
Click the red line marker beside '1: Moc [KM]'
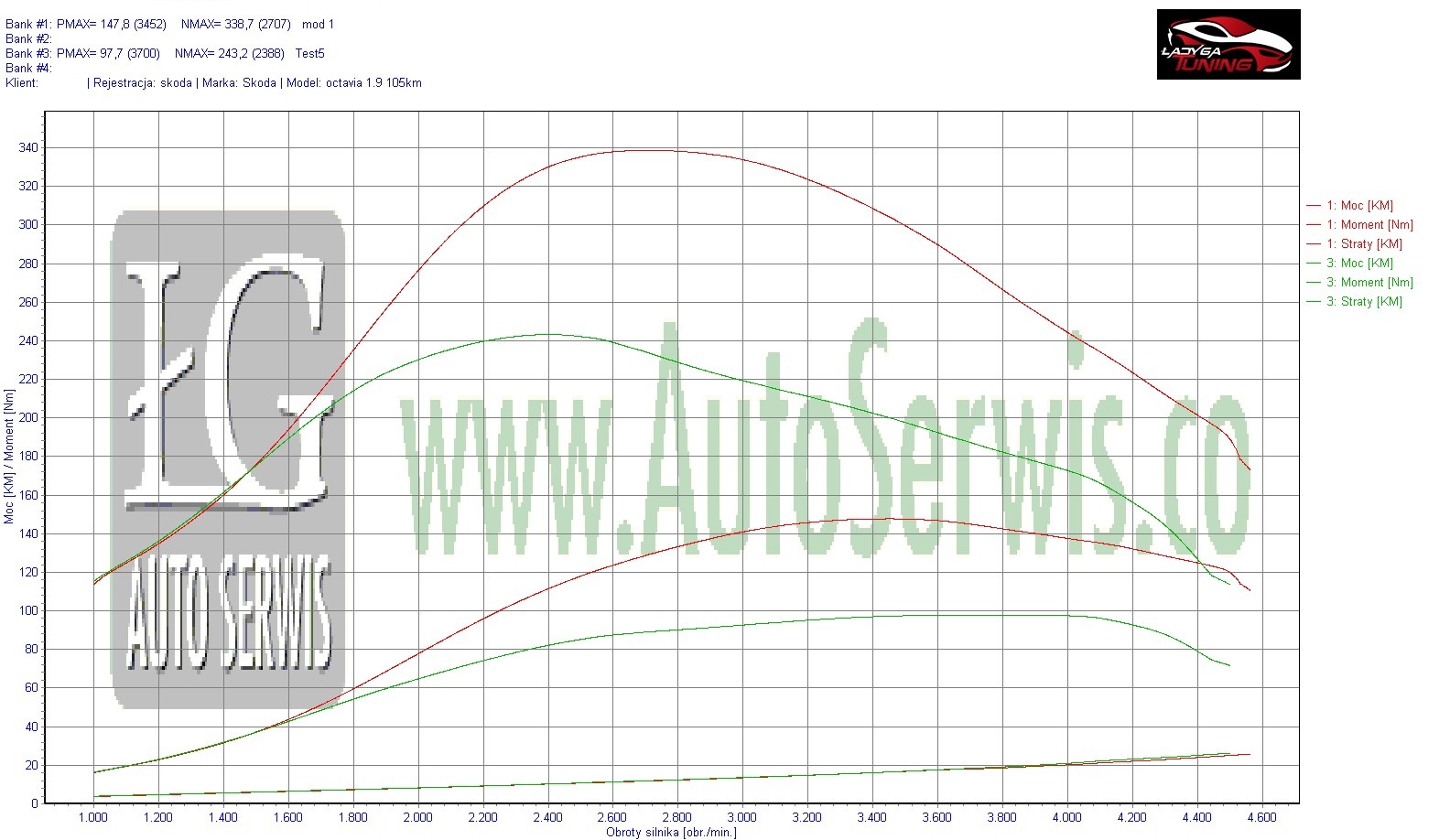1313,206
